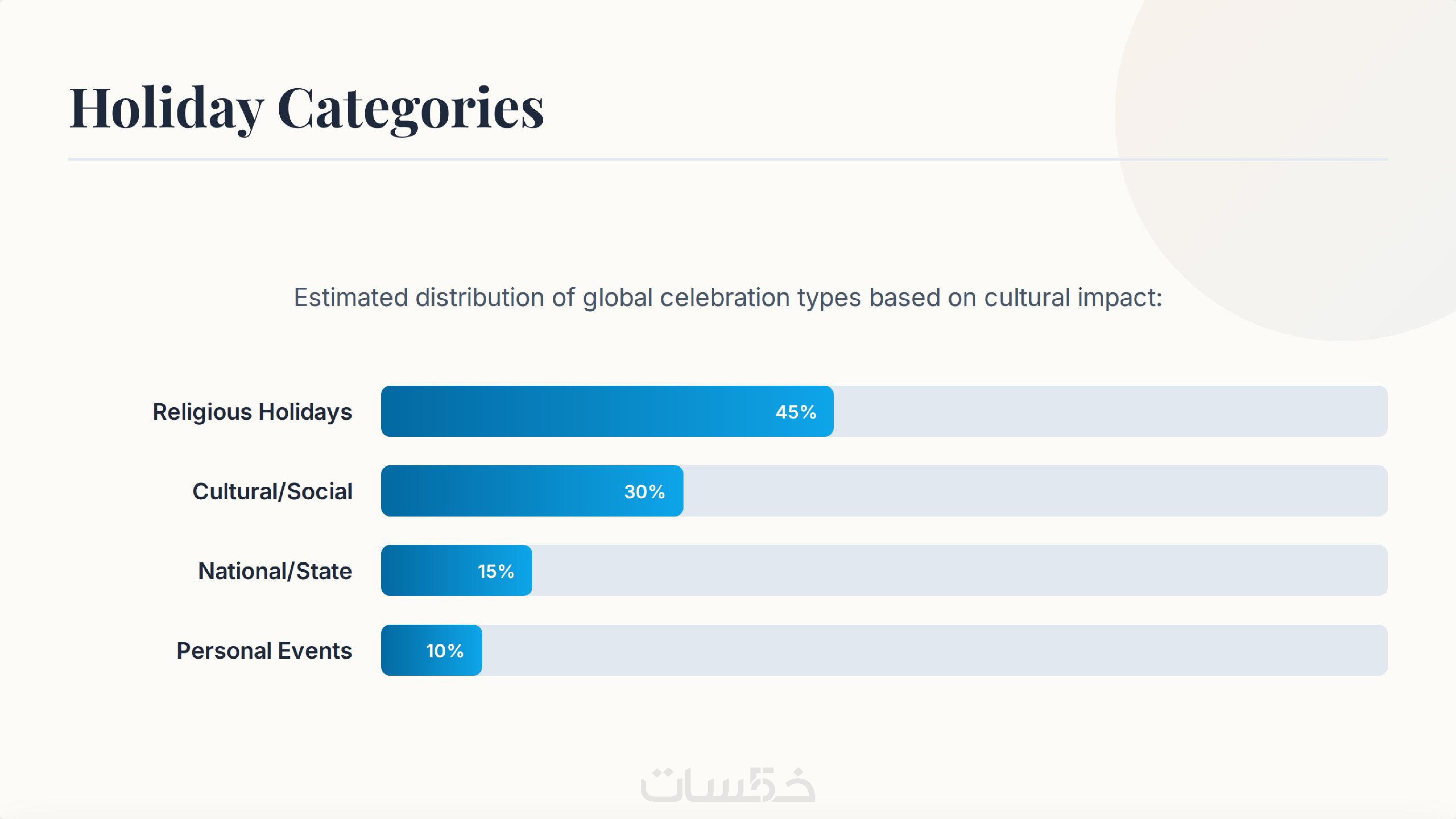Click the 10% value label
Screen dimensions: 1456x819
(x=444, y=651)
